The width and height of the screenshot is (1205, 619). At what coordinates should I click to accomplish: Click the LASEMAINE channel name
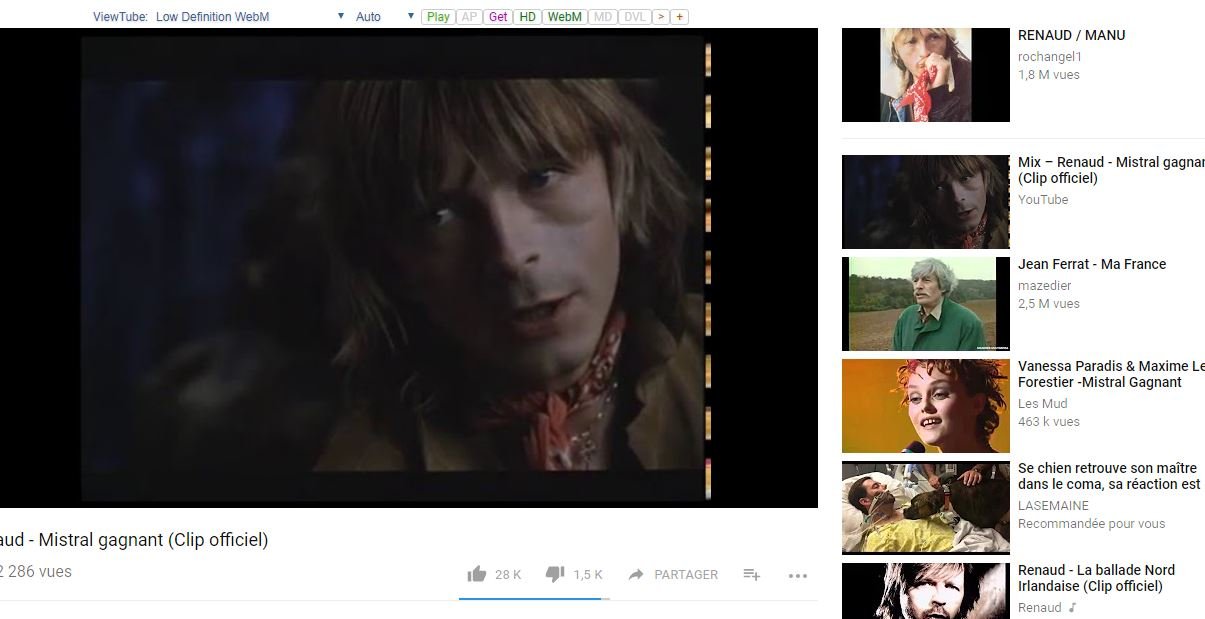click(x=1051, y=506)
